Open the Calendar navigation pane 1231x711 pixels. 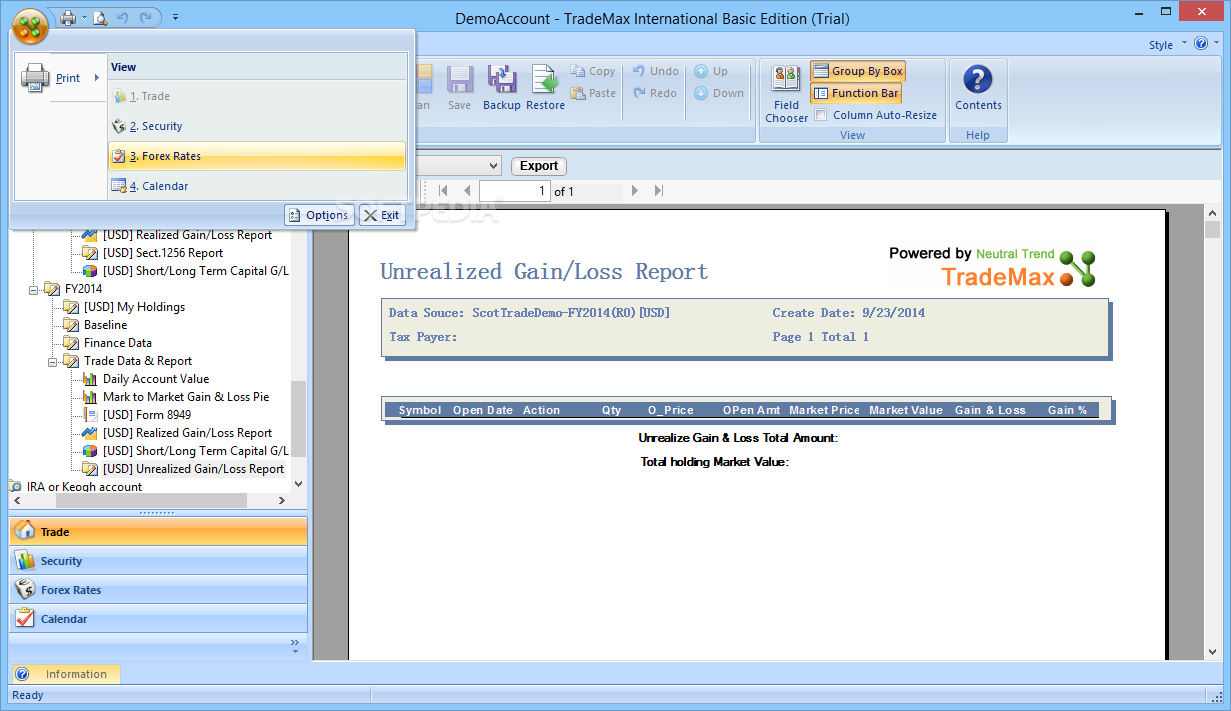tap(158, 619)
